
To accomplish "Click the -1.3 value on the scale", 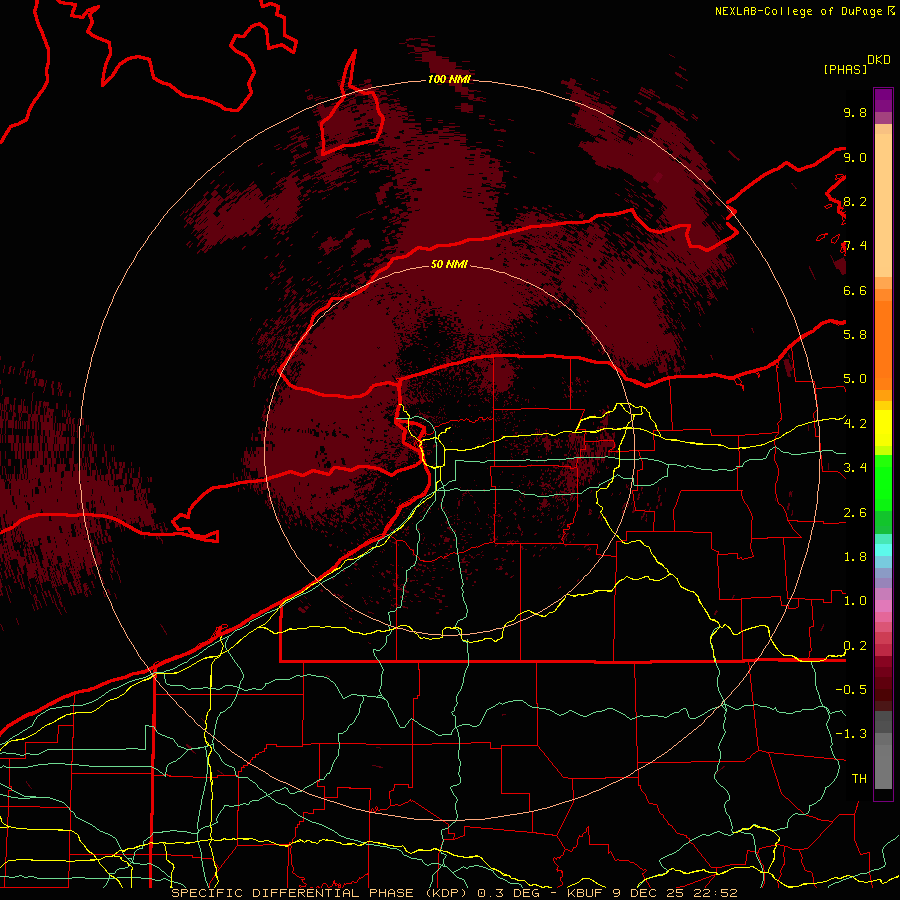I will [x=851, y=734].
